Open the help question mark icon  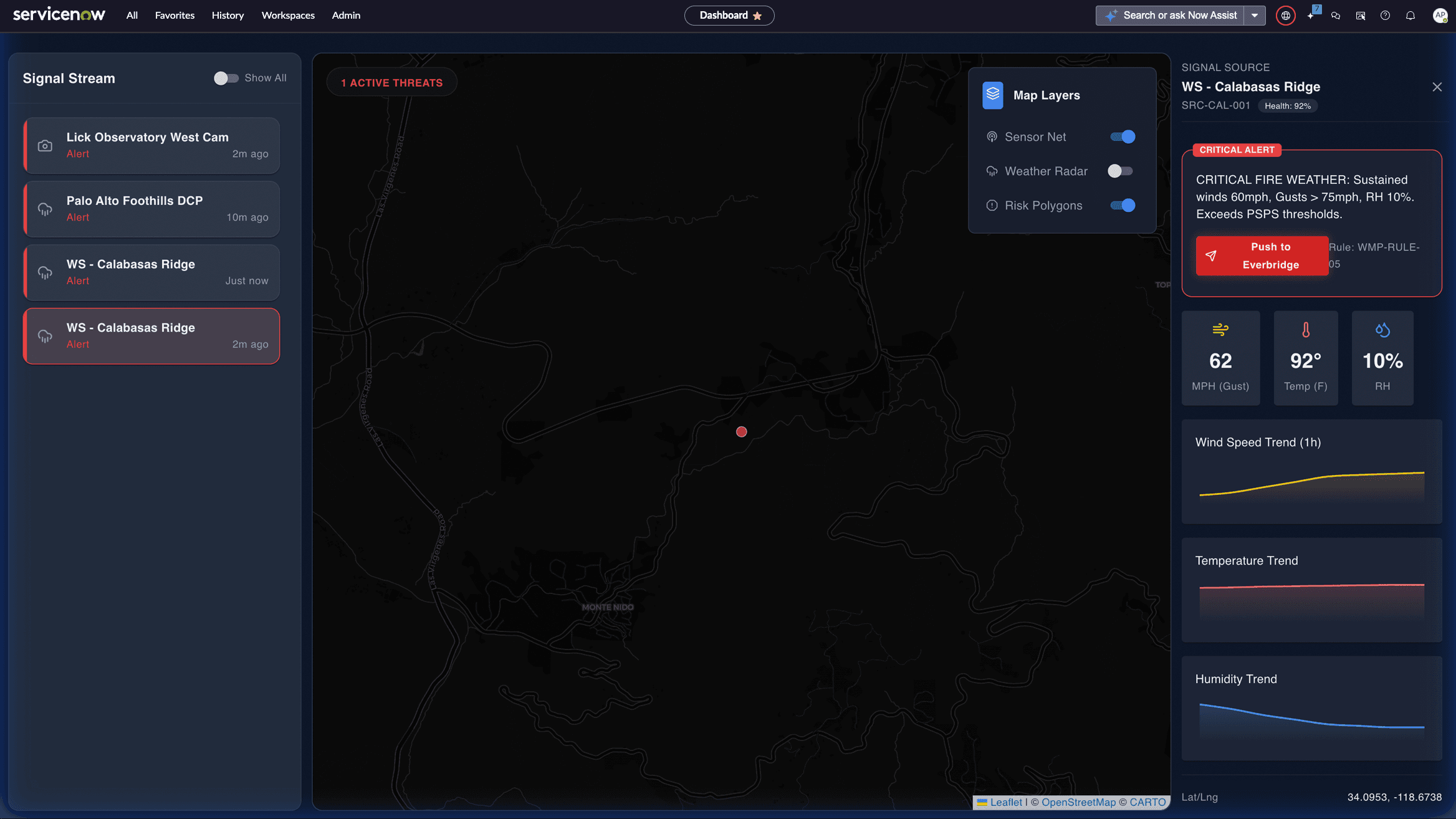(1386, 15)
